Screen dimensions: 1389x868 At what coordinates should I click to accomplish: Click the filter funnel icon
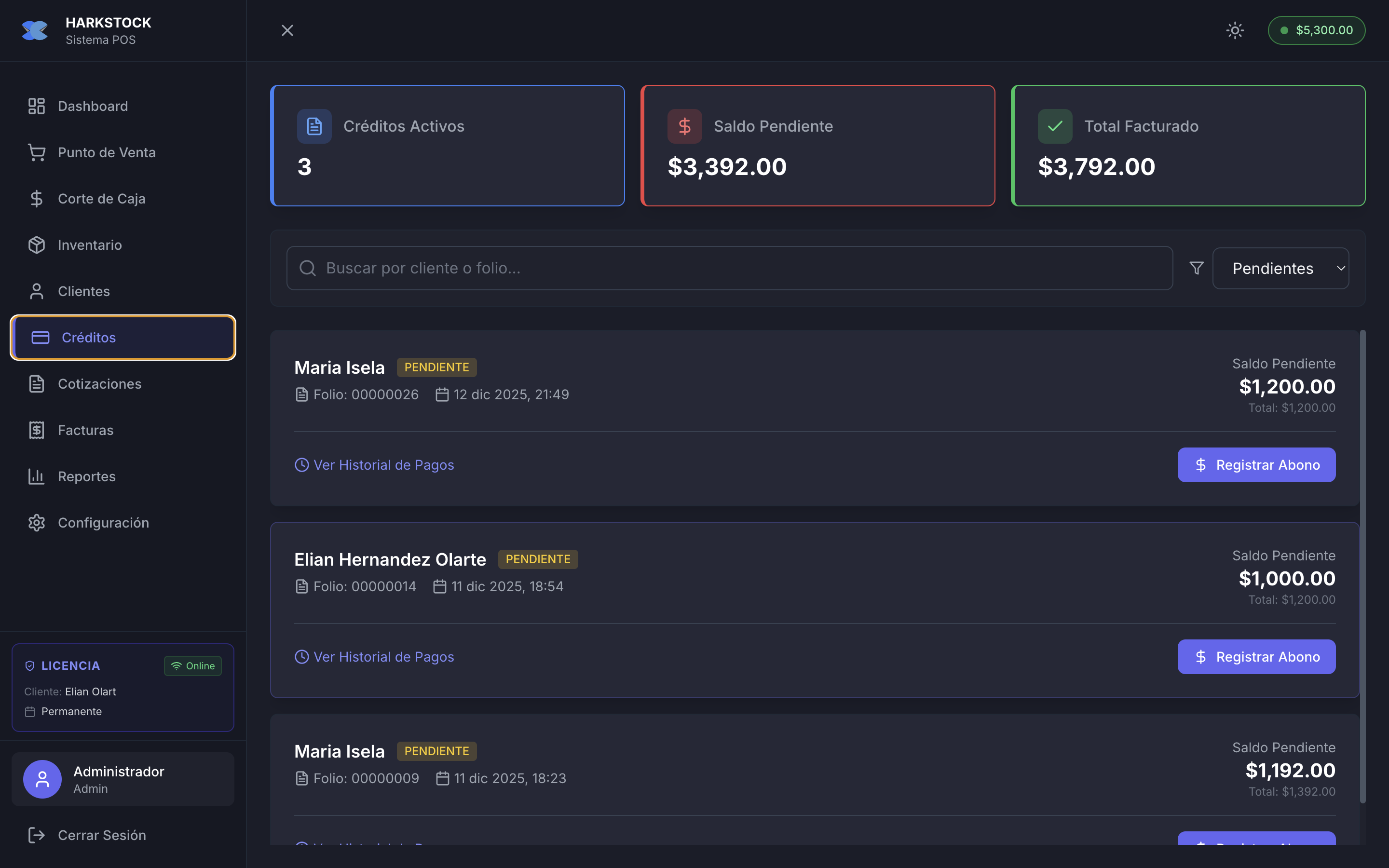[1196, 268]
